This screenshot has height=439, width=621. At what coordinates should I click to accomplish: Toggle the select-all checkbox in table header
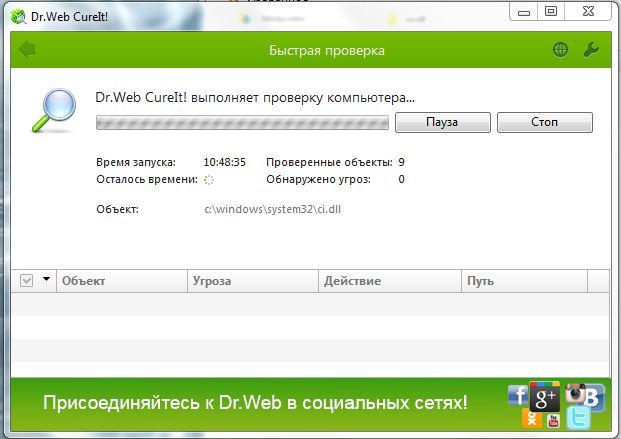[27, 281]
